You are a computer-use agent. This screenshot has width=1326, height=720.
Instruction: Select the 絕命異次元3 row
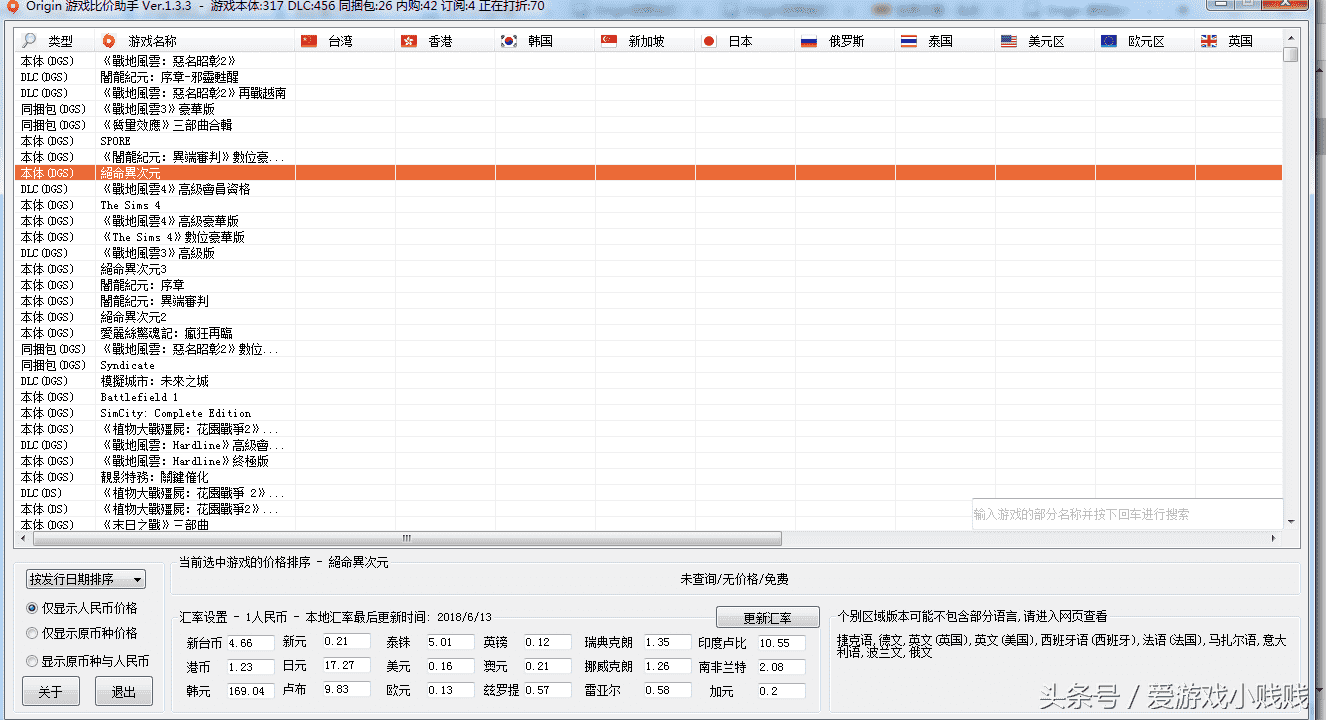click(649, 269)
